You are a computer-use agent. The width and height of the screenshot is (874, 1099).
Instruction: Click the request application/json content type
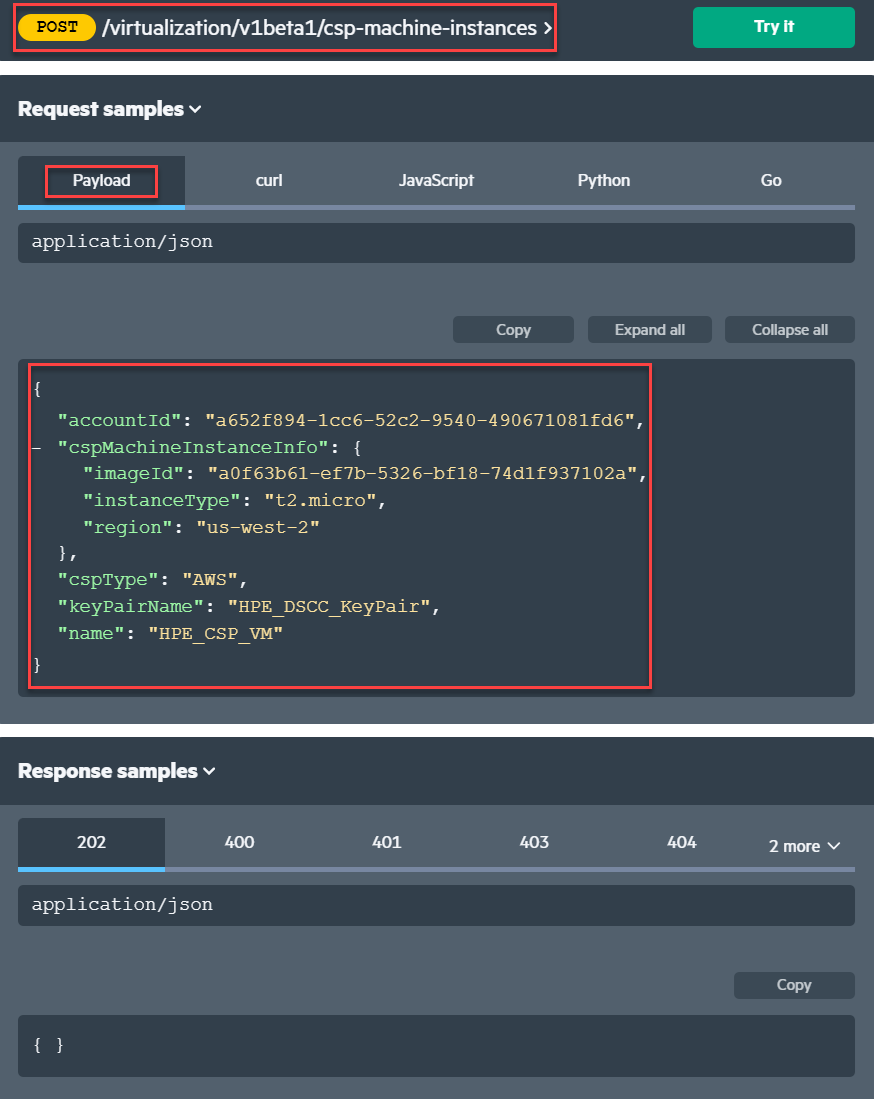point(436,243)
